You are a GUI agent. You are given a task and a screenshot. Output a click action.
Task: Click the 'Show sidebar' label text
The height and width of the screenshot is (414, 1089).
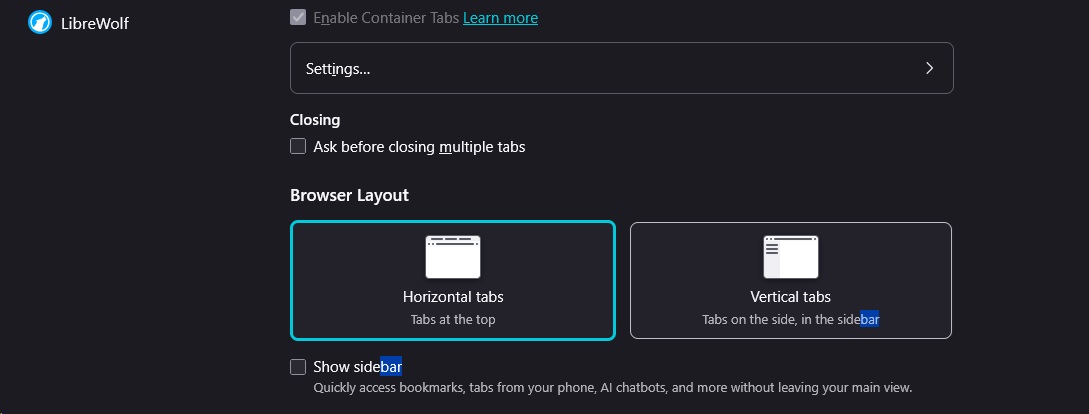click(357, 367)
